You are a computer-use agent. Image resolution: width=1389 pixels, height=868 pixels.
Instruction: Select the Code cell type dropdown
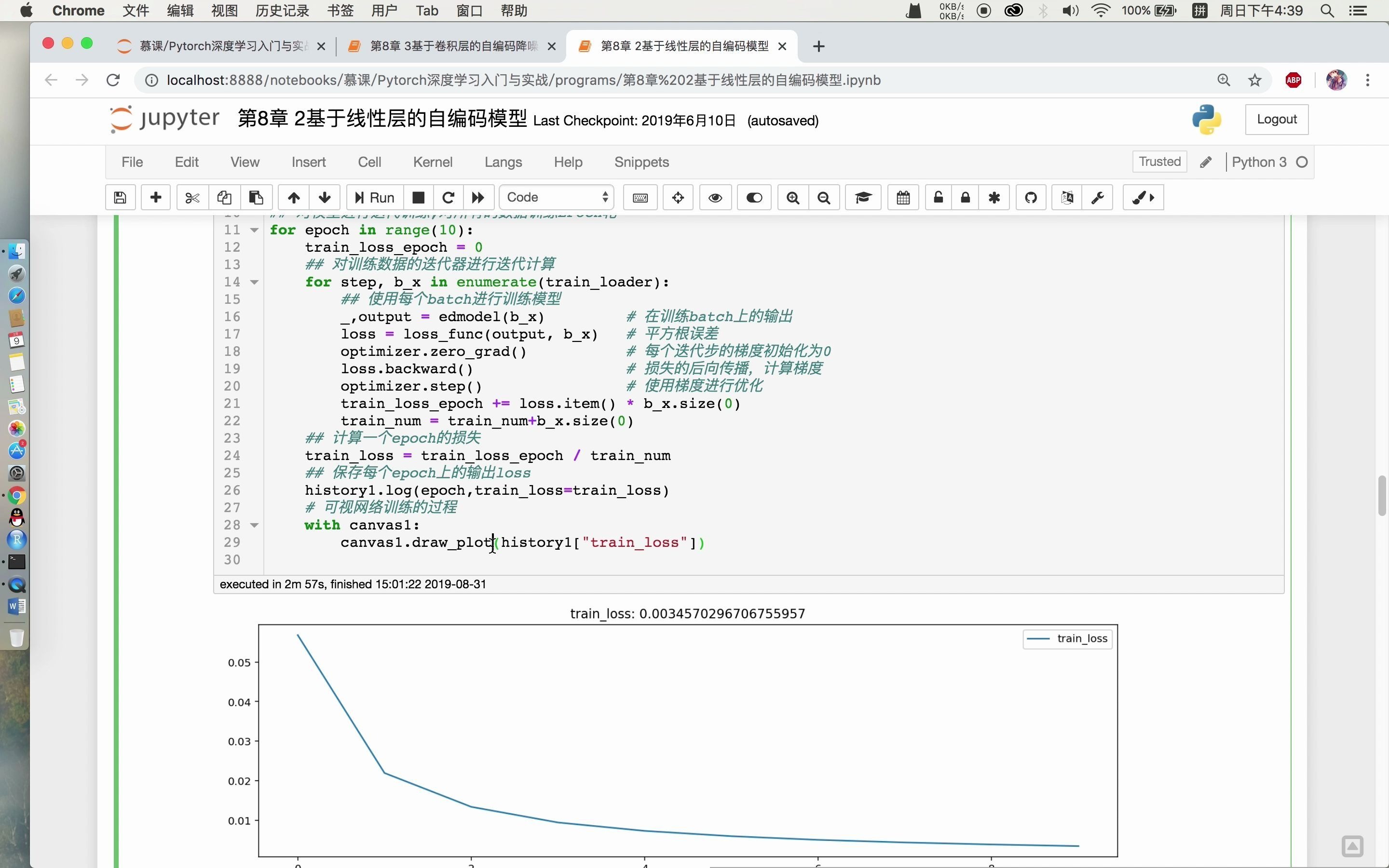click(x=556, y=197)
